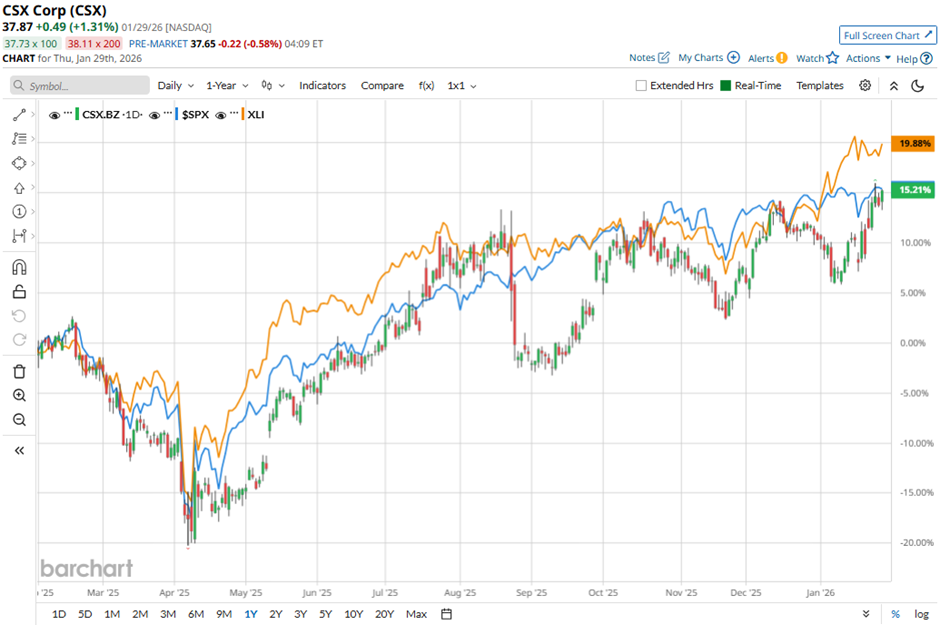Click the blue $SPX color bar
This screenshot has height=625, width=940.
177,114
